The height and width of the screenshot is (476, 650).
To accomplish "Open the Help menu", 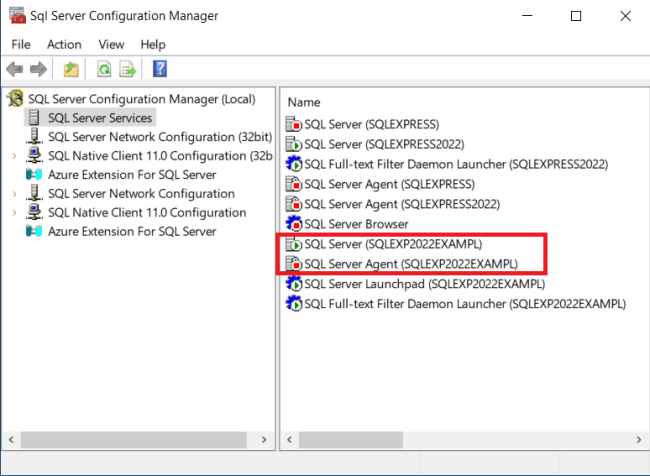I will pyautogui.click(x=153, y=44).
